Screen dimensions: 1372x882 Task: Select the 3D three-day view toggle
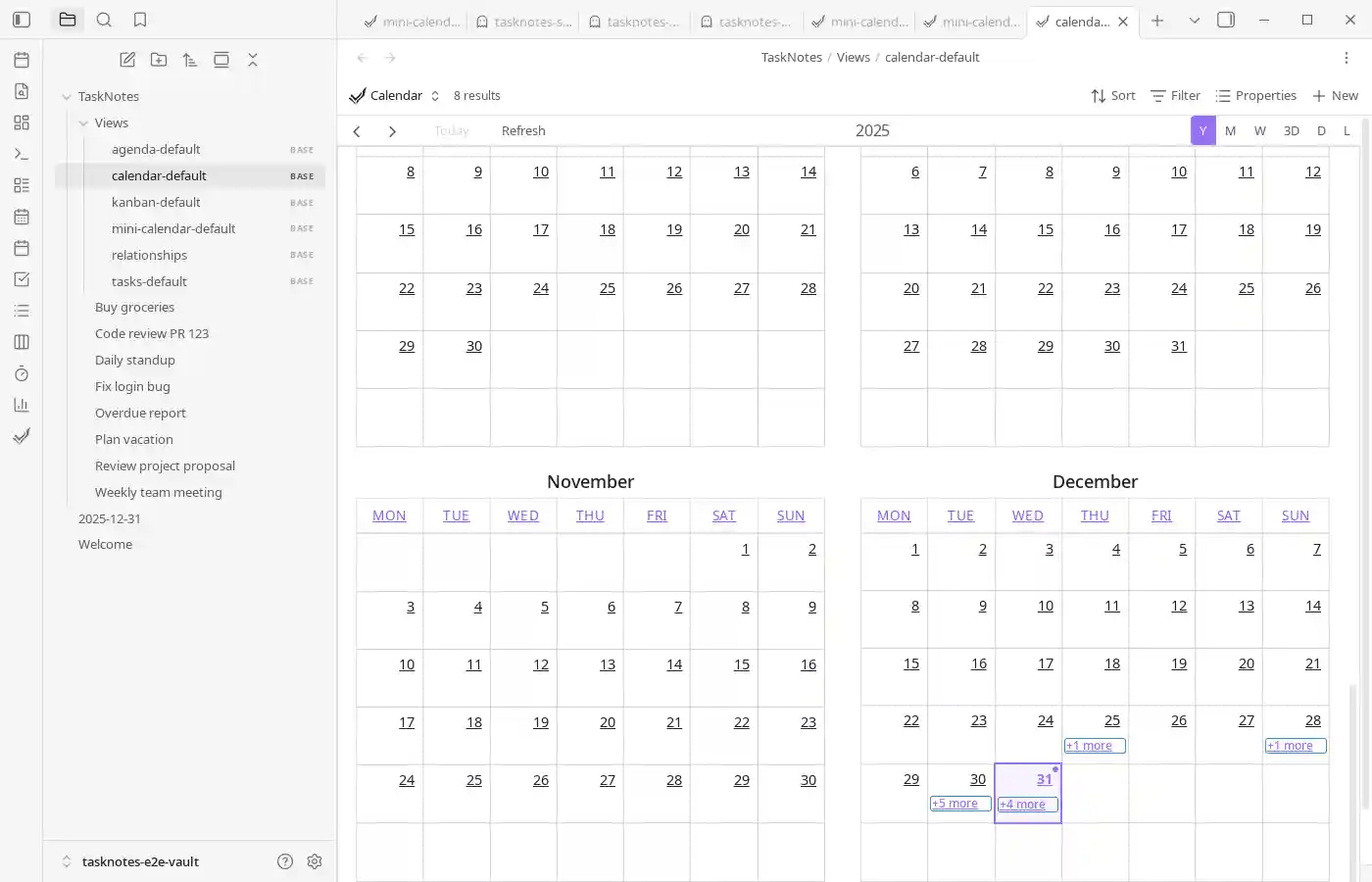[1291, 130]
